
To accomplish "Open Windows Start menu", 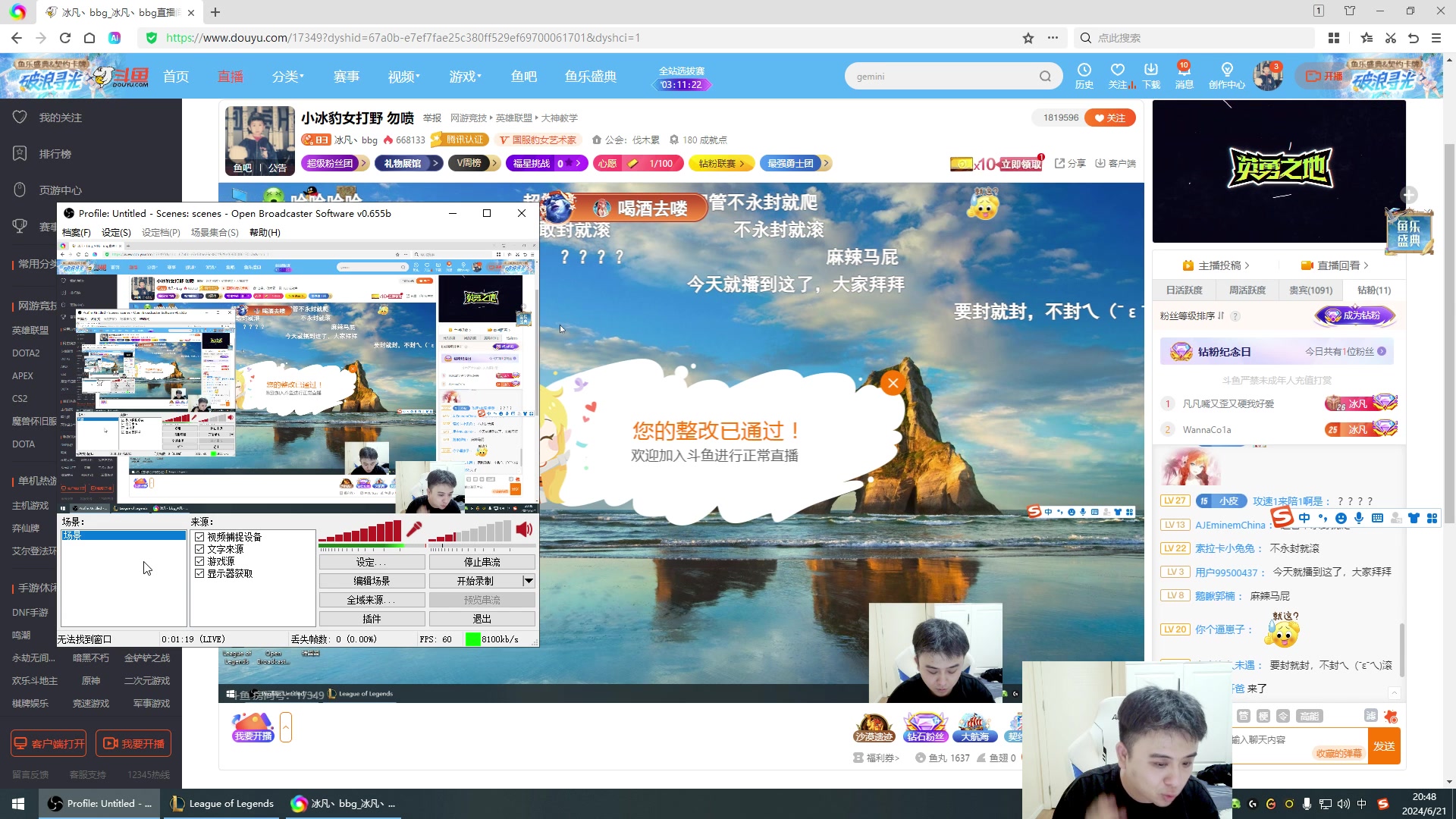I will (x=18, y=804).
